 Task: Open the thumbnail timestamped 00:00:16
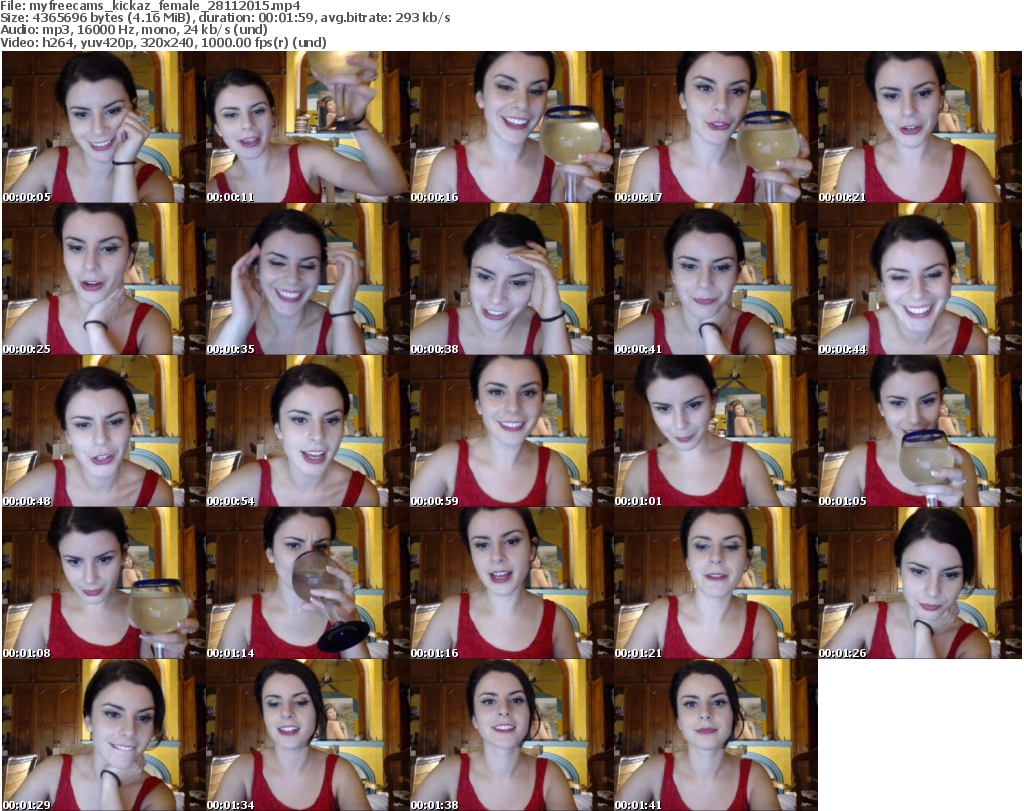[x=511, y=127]
